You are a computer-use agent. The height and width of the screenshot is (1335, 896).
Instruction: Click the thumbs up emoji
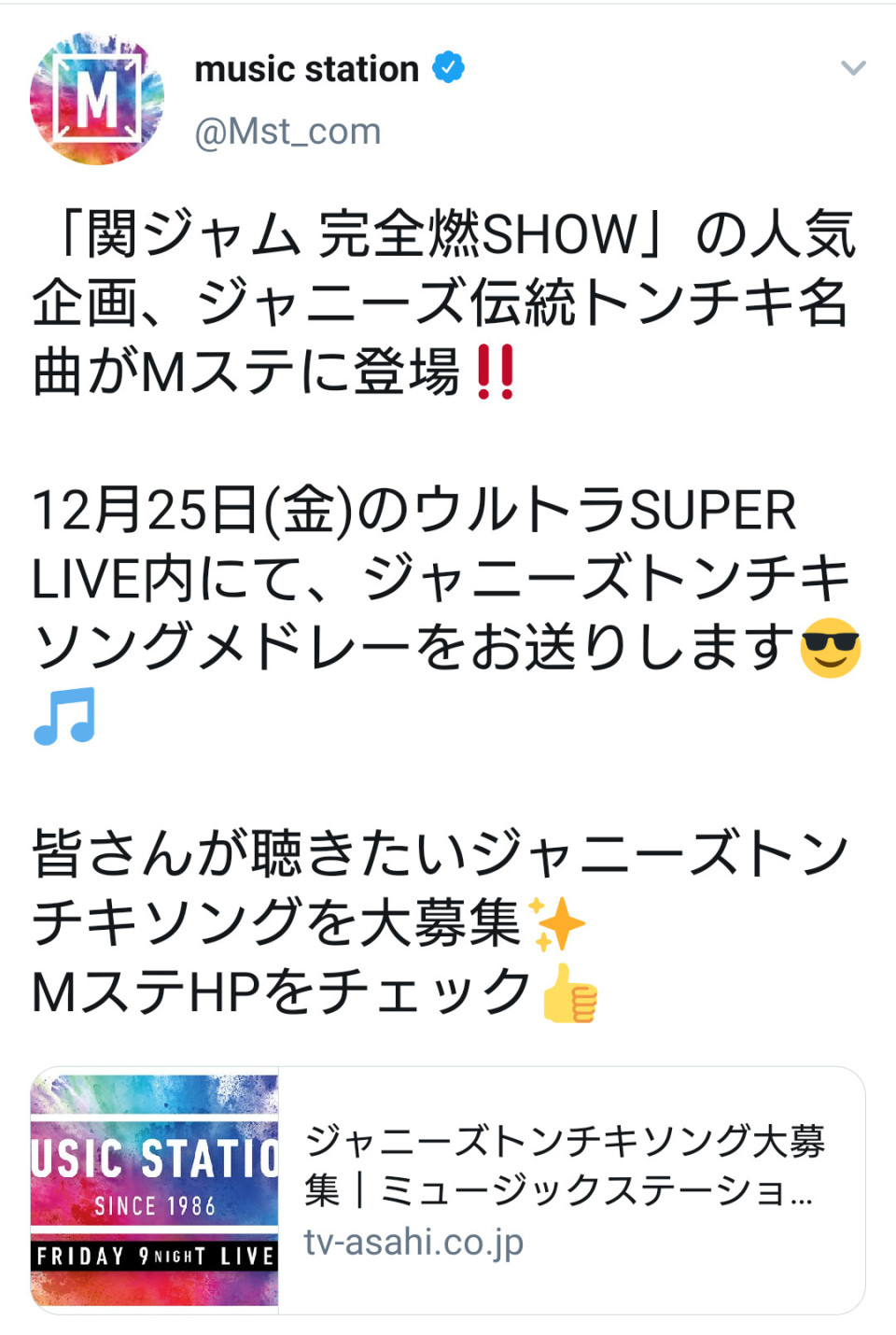pyautogui.click(x=569, y=992)
